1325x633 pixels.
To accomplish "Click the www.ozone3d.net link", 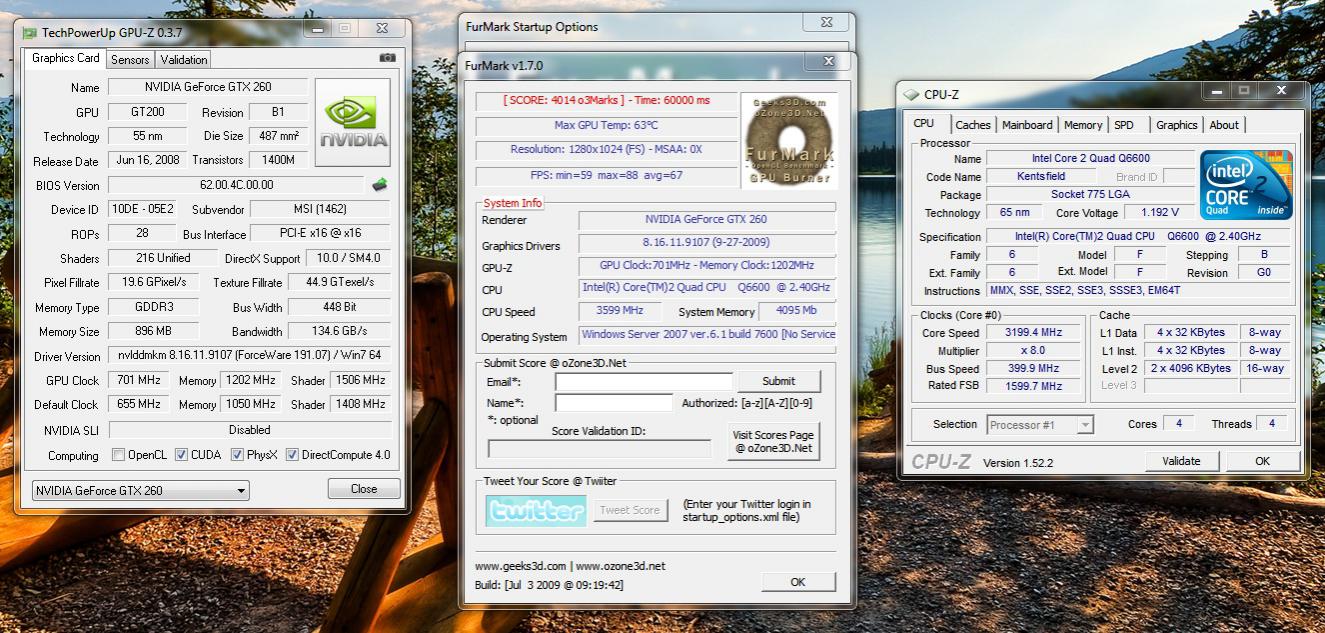I will pyautogui.click(x=620, y=566).
